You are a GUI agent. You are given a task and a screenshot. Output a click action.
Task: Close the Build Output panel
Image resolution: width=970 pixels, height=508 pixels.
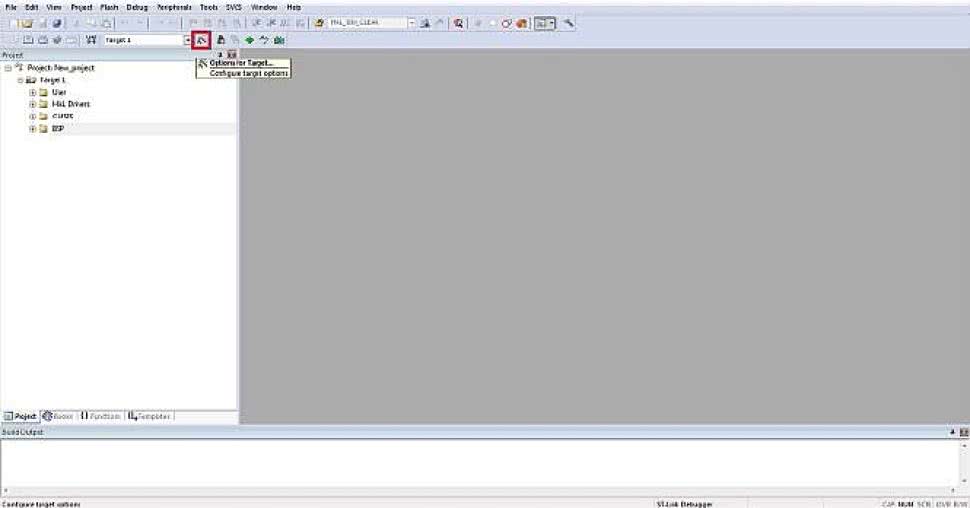963,432
